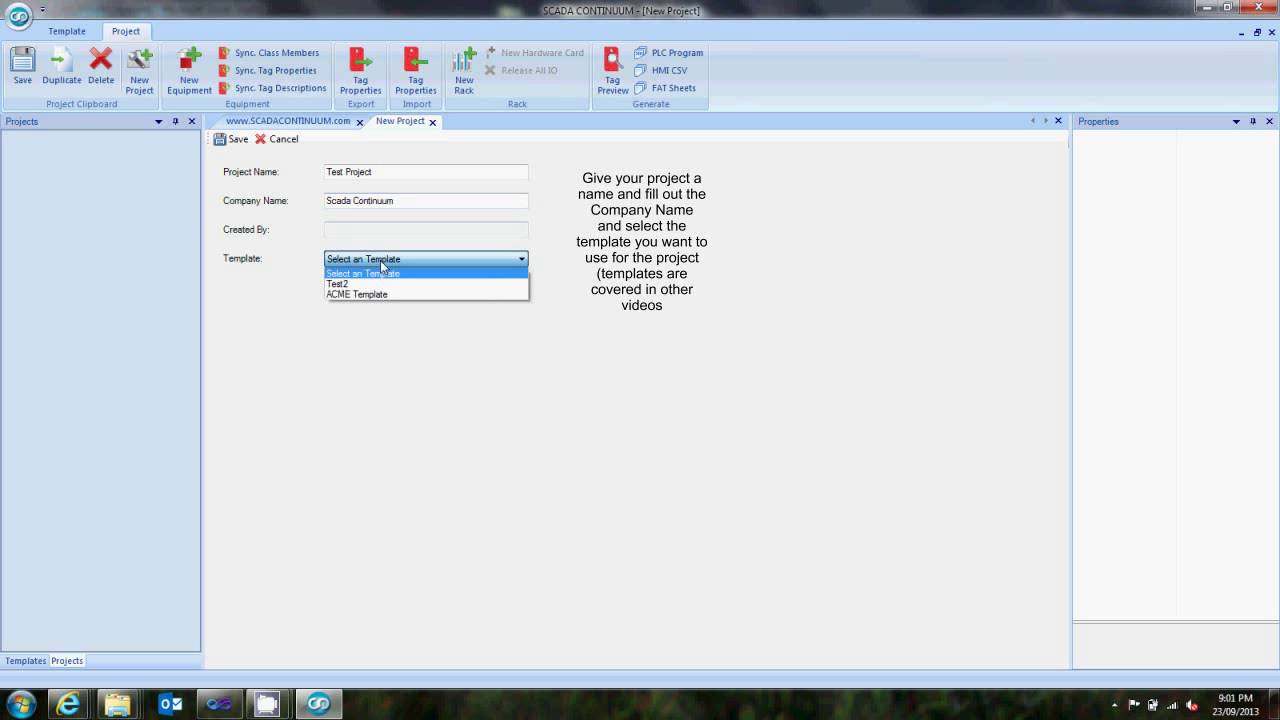Open the application orb menu
Image resolution: width=1280 pixels, height=720 pixels.
click(x=19, y=16)
